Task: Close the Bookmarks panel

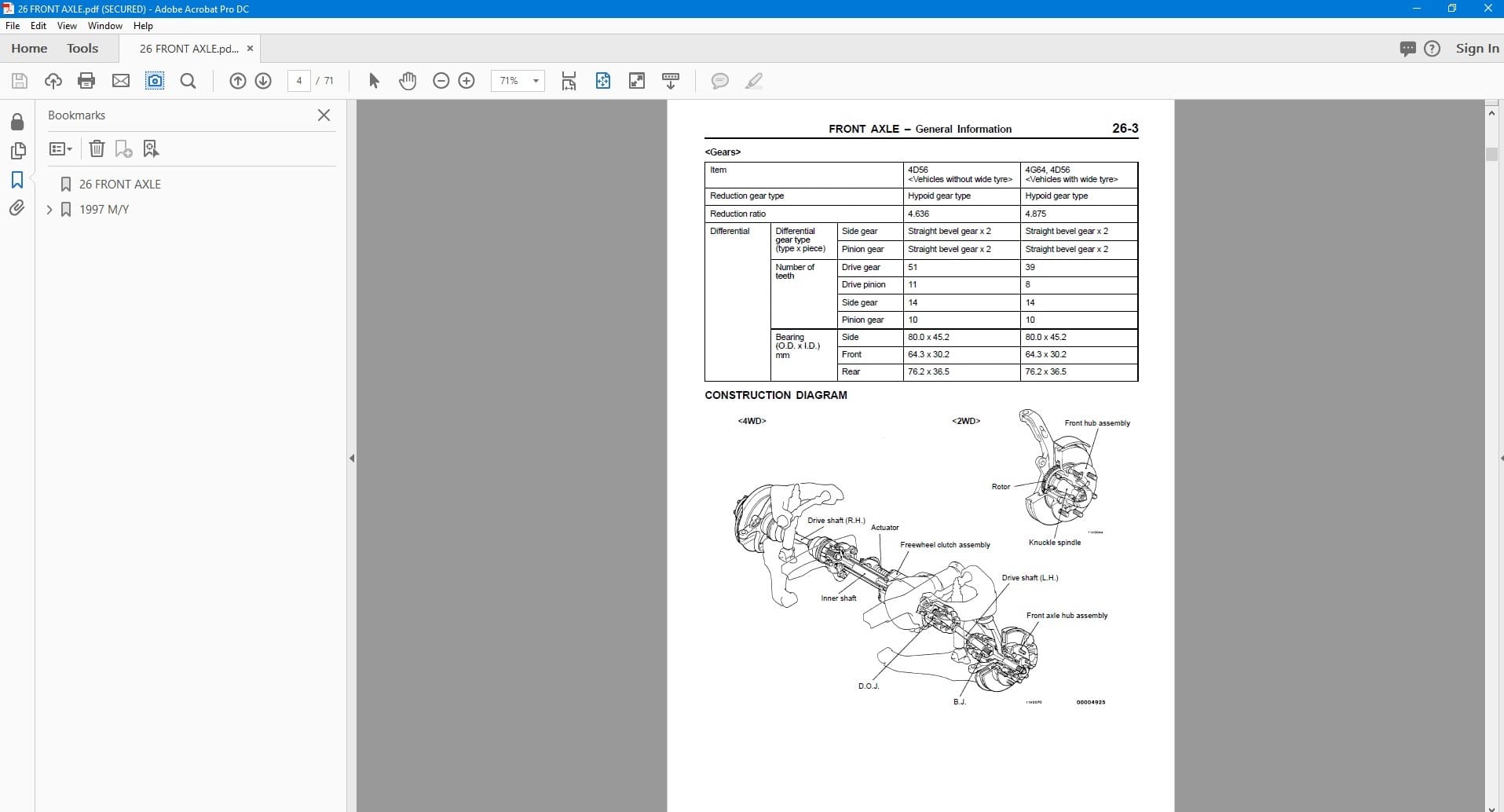Action: (324, 115)
